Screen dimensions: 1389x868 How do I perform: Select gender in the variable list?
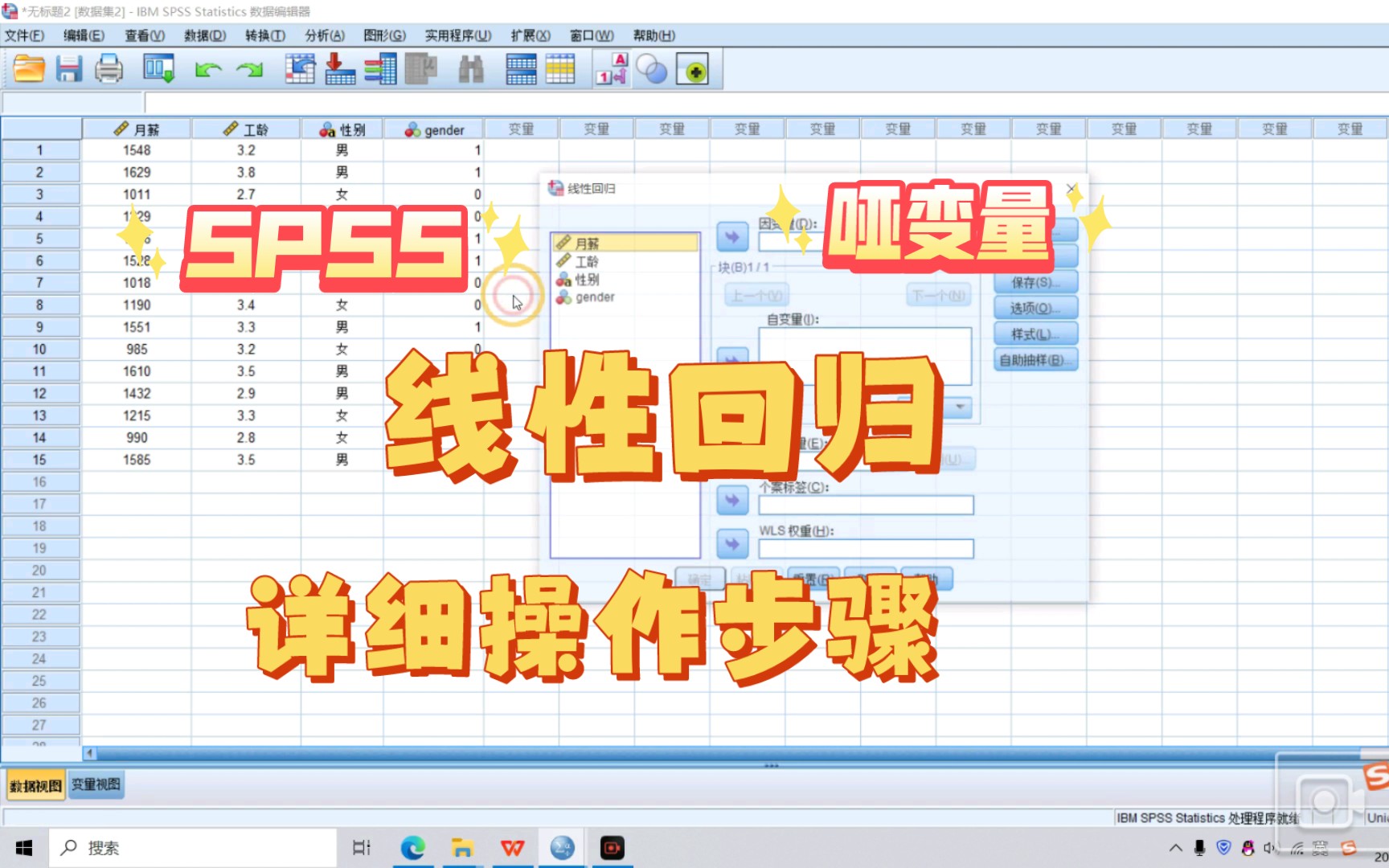[625, 297]
